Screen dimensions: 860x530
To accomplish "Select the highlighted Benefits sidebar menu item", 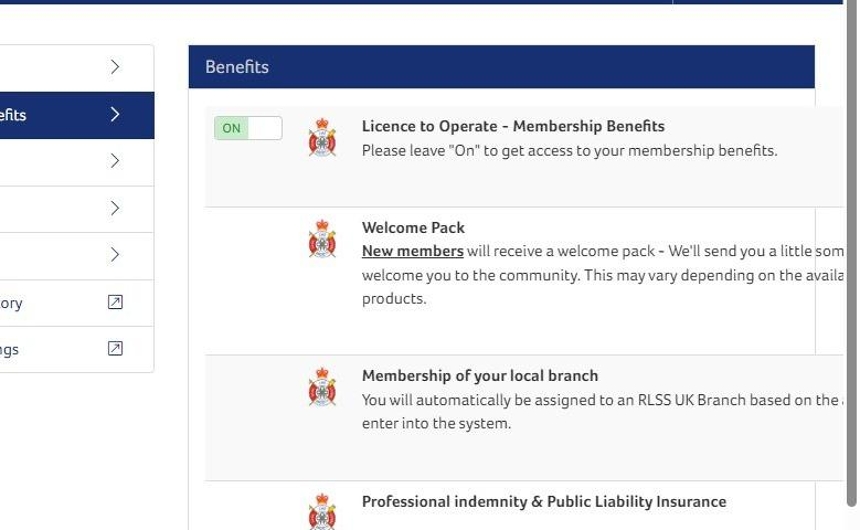I will click(x=77, y=115).
